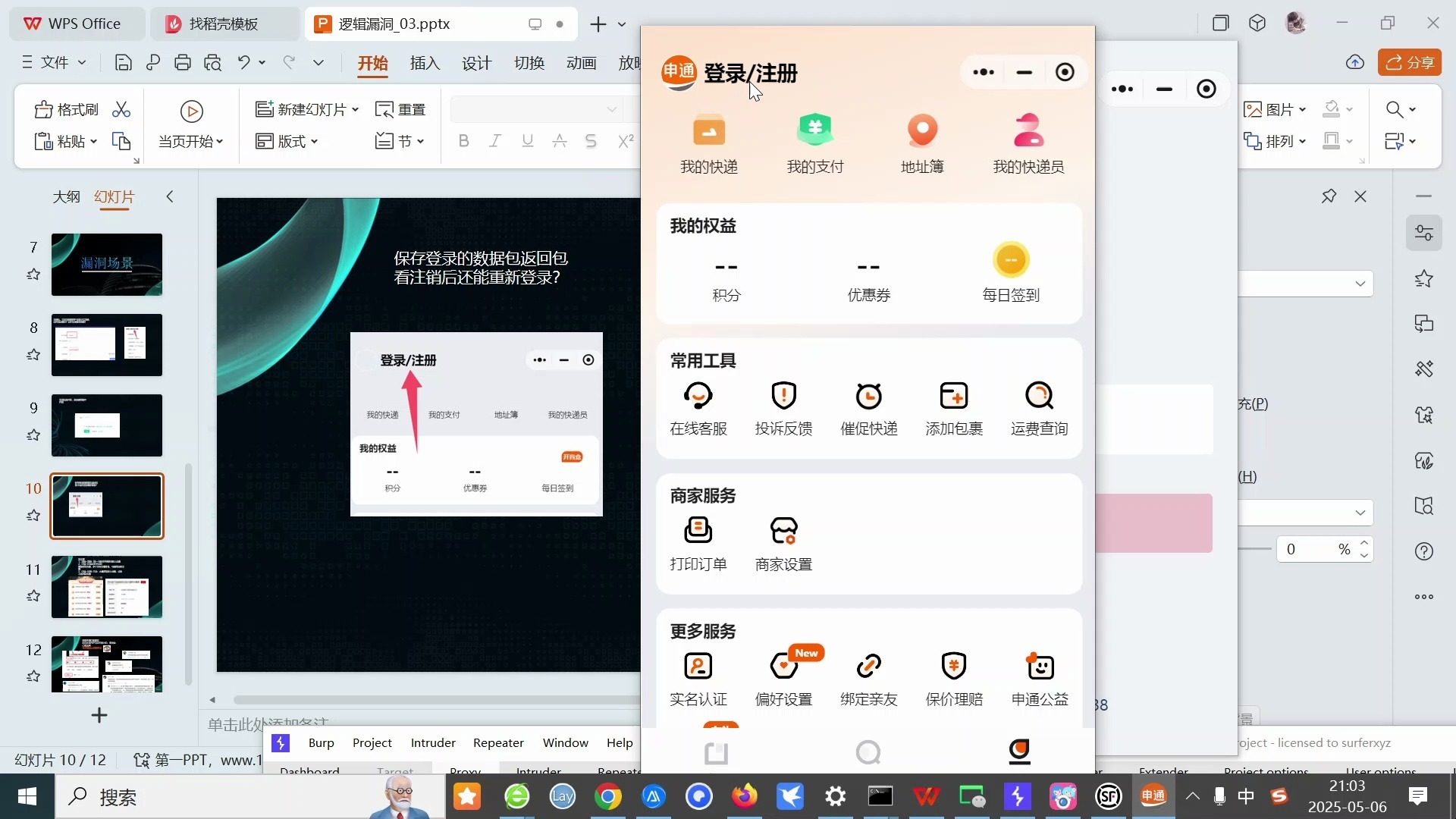Toggle the star mark for slide 9

coord(33,435)
